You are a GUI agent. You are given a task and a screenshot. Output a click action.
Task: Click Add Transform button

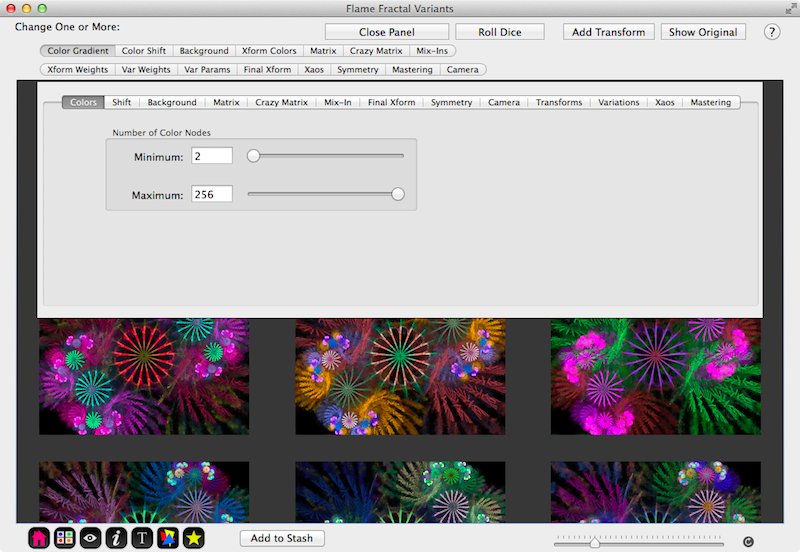click(x=609, y=32)
